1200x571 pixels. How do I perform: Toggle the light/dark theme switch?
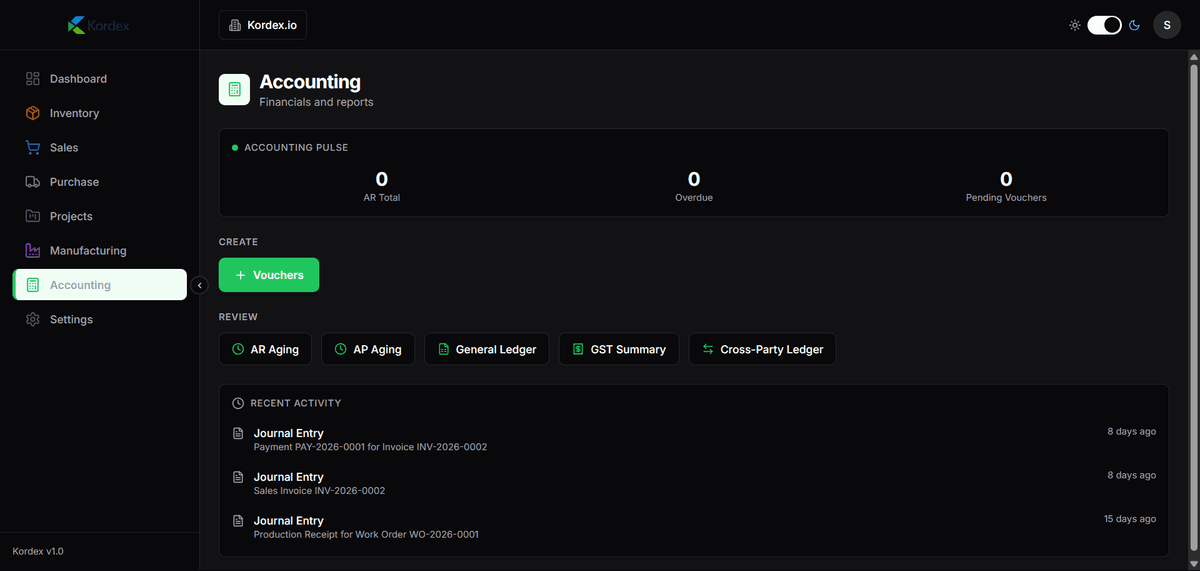click(x=1104, y=25)
